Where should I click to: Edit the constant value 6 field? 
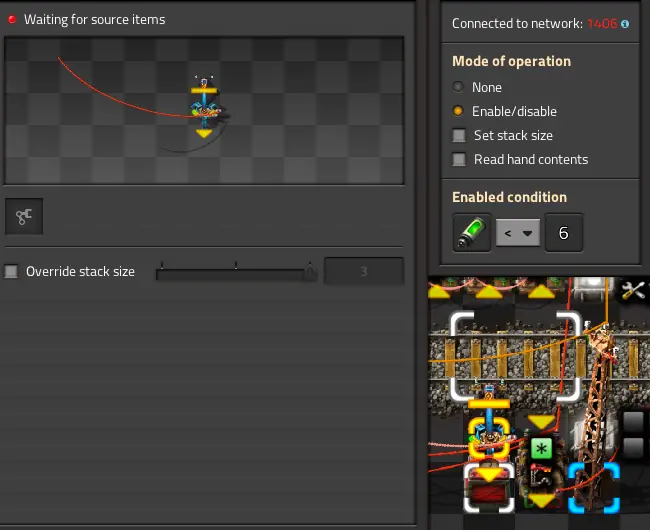tap(563, 232)
